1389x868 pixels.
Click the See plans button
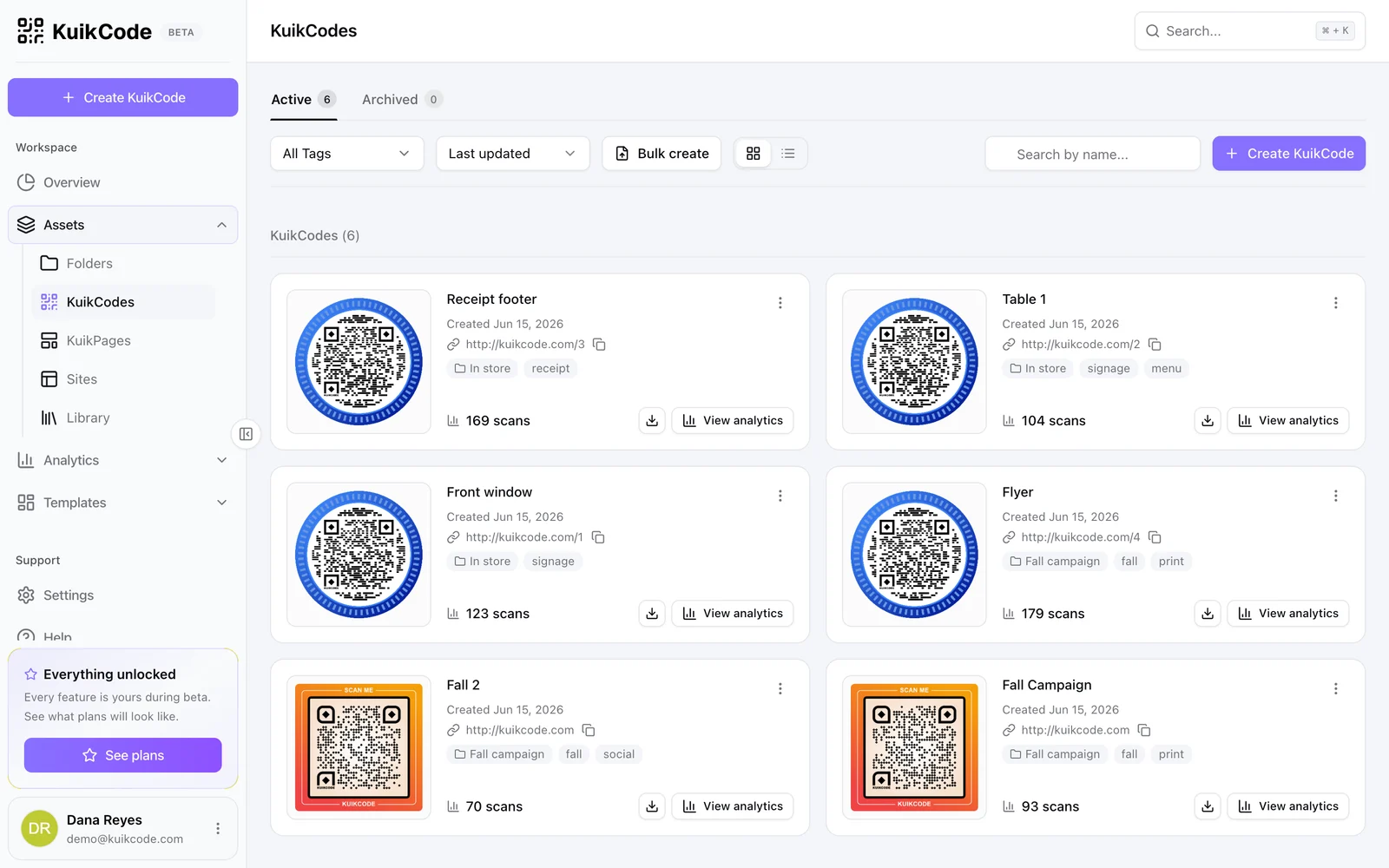pyautogui.click(x=123, y=755)
